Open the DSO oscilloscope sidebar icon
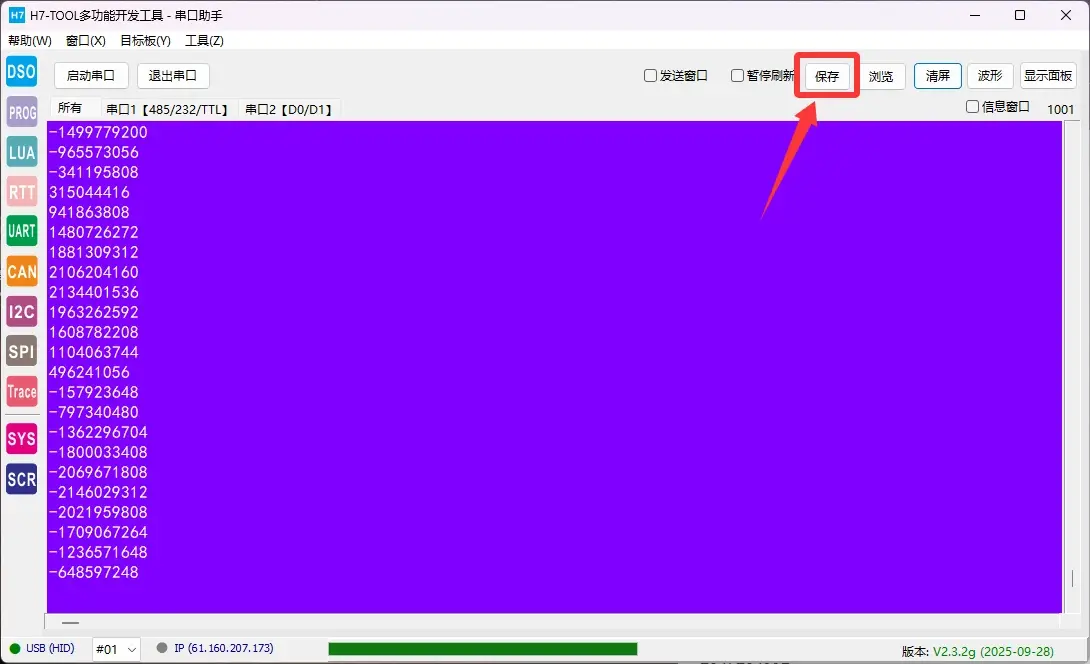This screenshot has width=1090, height=664. (x=22, y=72)
